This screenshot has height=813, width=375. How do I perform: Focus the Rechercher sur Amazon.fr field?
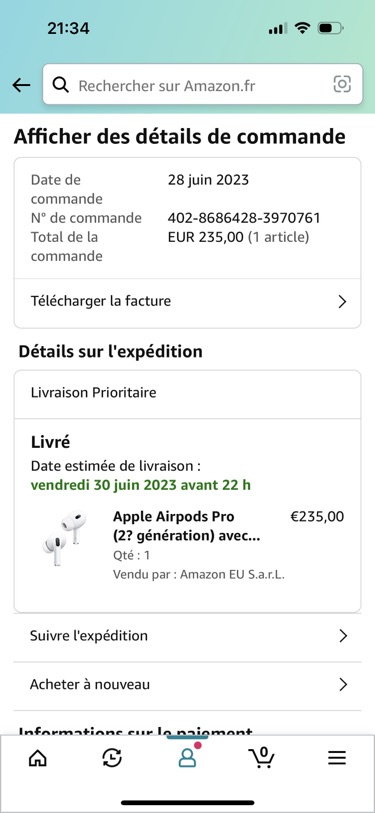pyautogui.click(x=202, y=84)
